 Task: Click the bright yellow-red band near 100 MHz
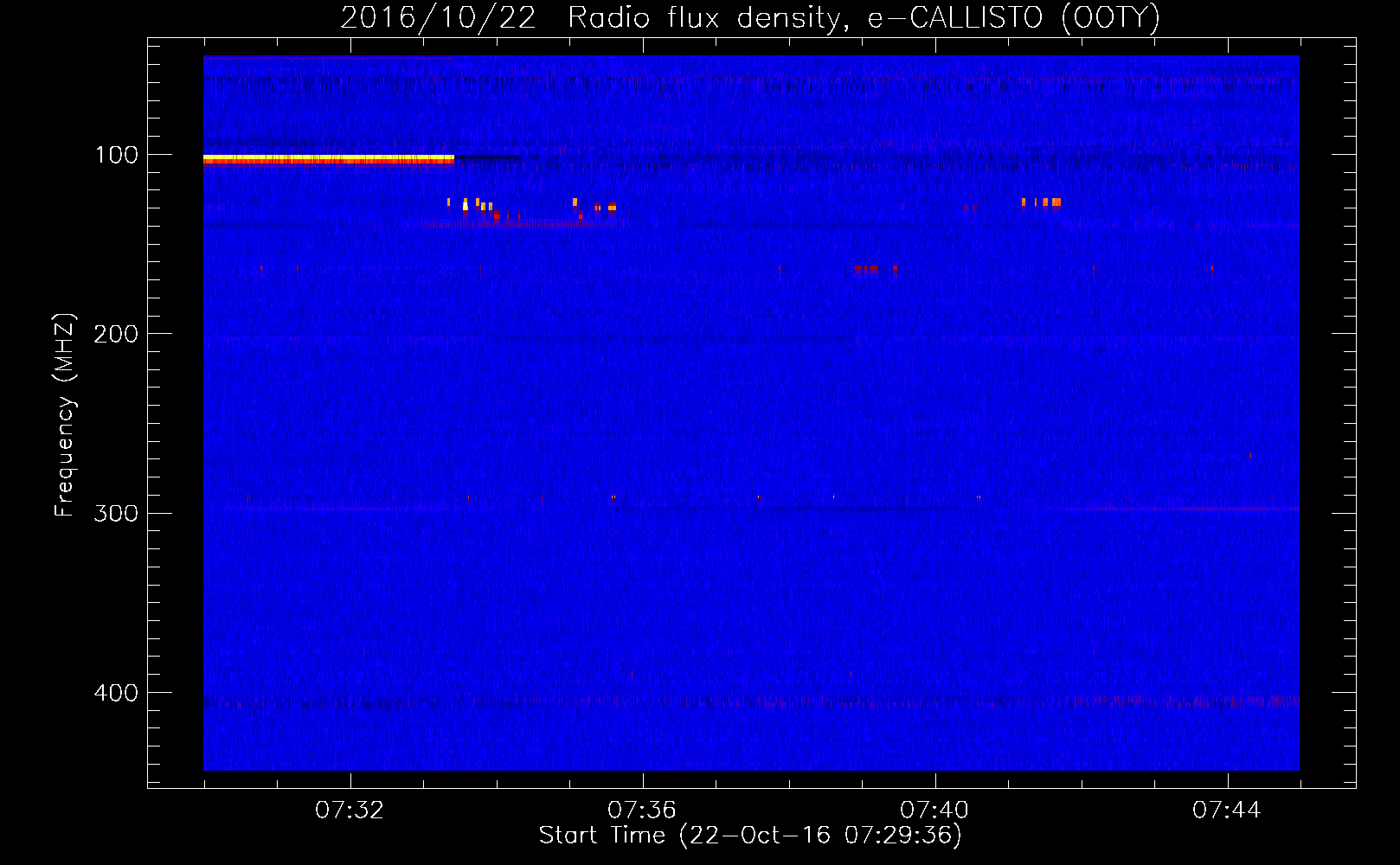coord(329,159)
